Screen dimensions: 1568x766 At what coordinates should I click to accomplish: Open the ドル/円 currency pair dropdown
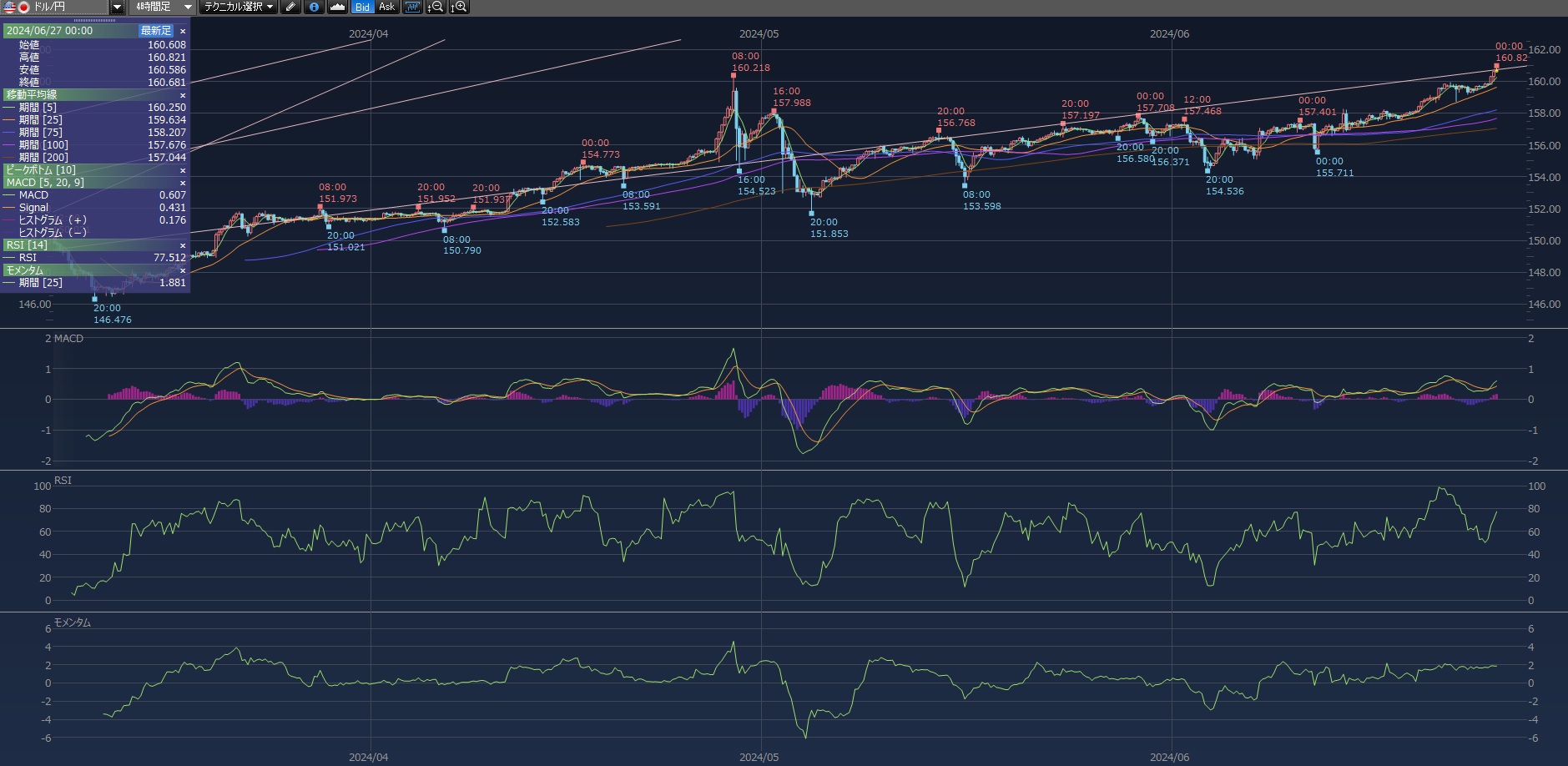pyautogui.click(x=117, y=7)
